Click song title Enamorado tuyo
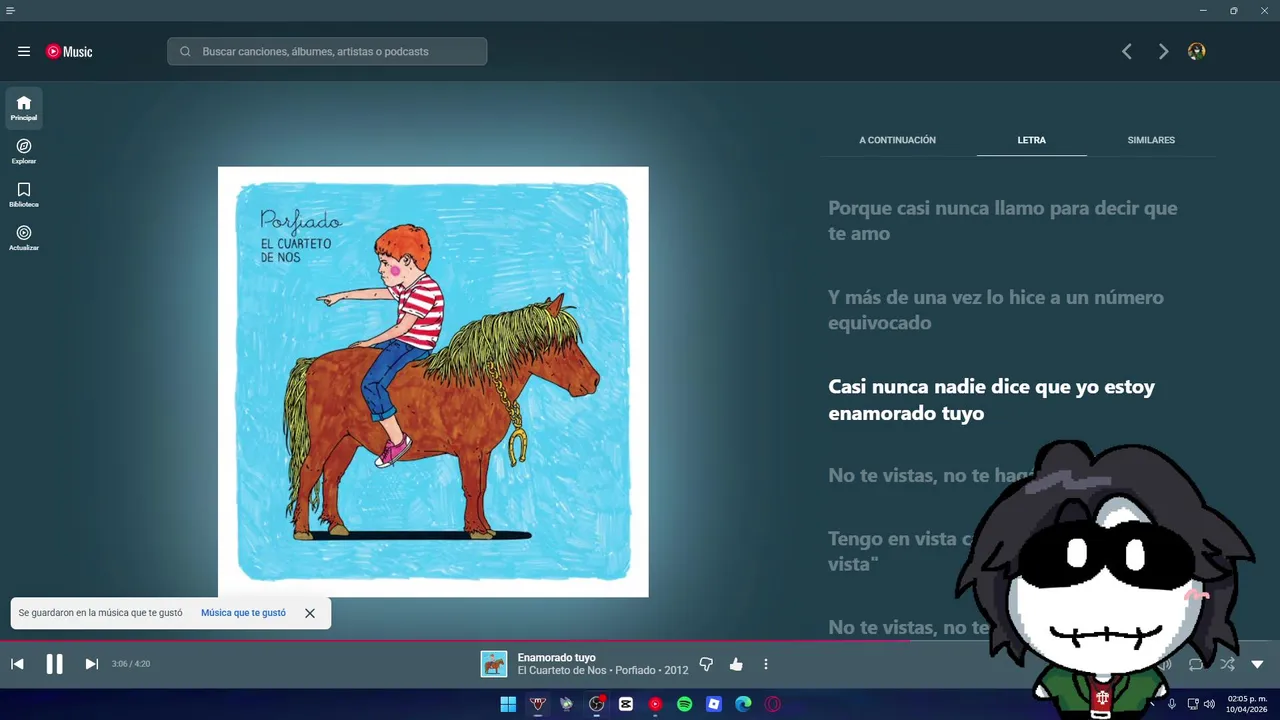Viewport: 1280px width, 720px height. pos(556,657)
